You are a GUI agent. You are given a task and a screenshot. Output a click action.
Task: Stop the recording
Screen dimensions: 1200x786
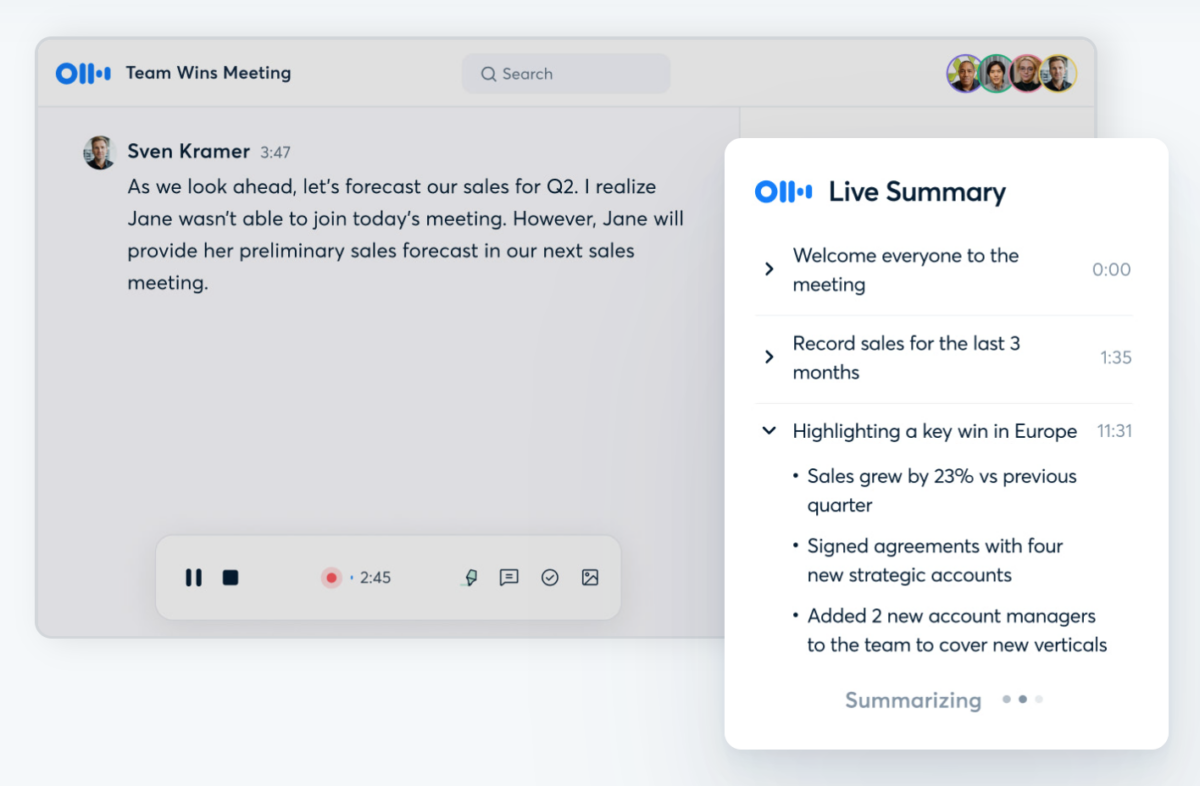pyautogui.click(x=231, y=577)
